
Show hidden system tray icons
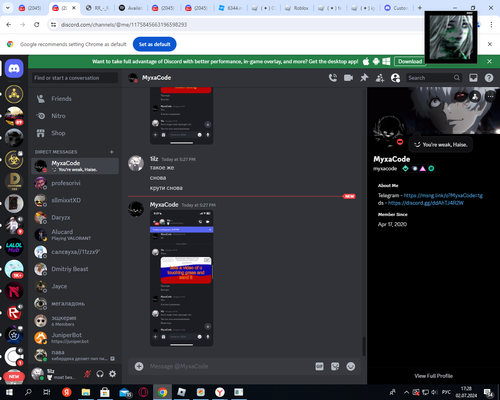[406, 392]
